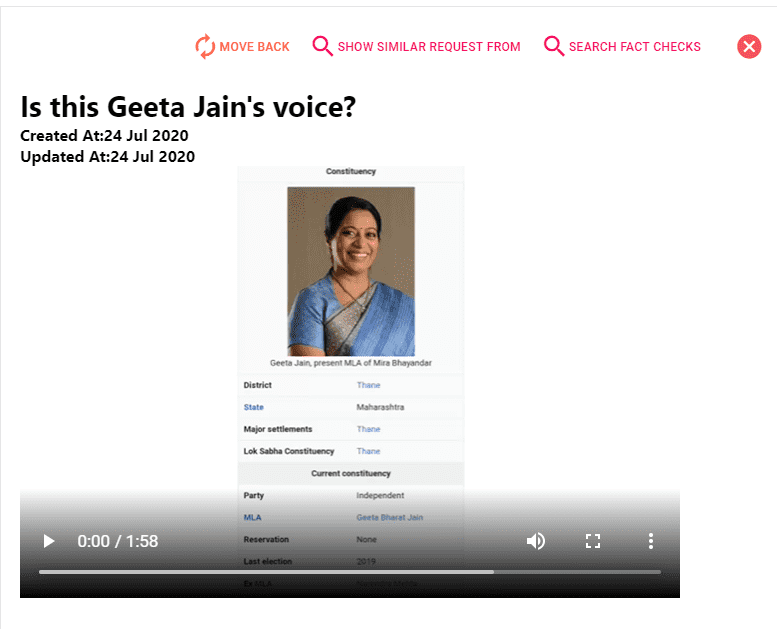Screen dimensions: 777x629
Task: Play the video
Action: [49, 541]
